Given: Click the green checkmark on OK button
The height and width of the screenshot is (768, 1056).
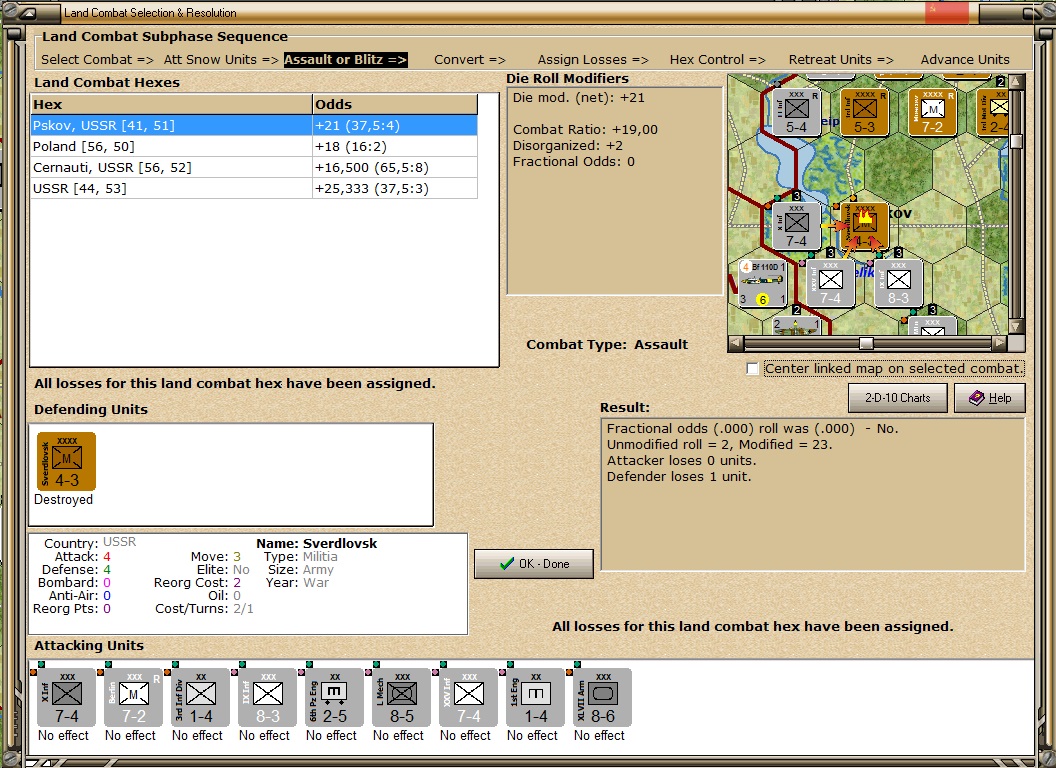Looking at the screenshot, I should [x=506, y=564].
